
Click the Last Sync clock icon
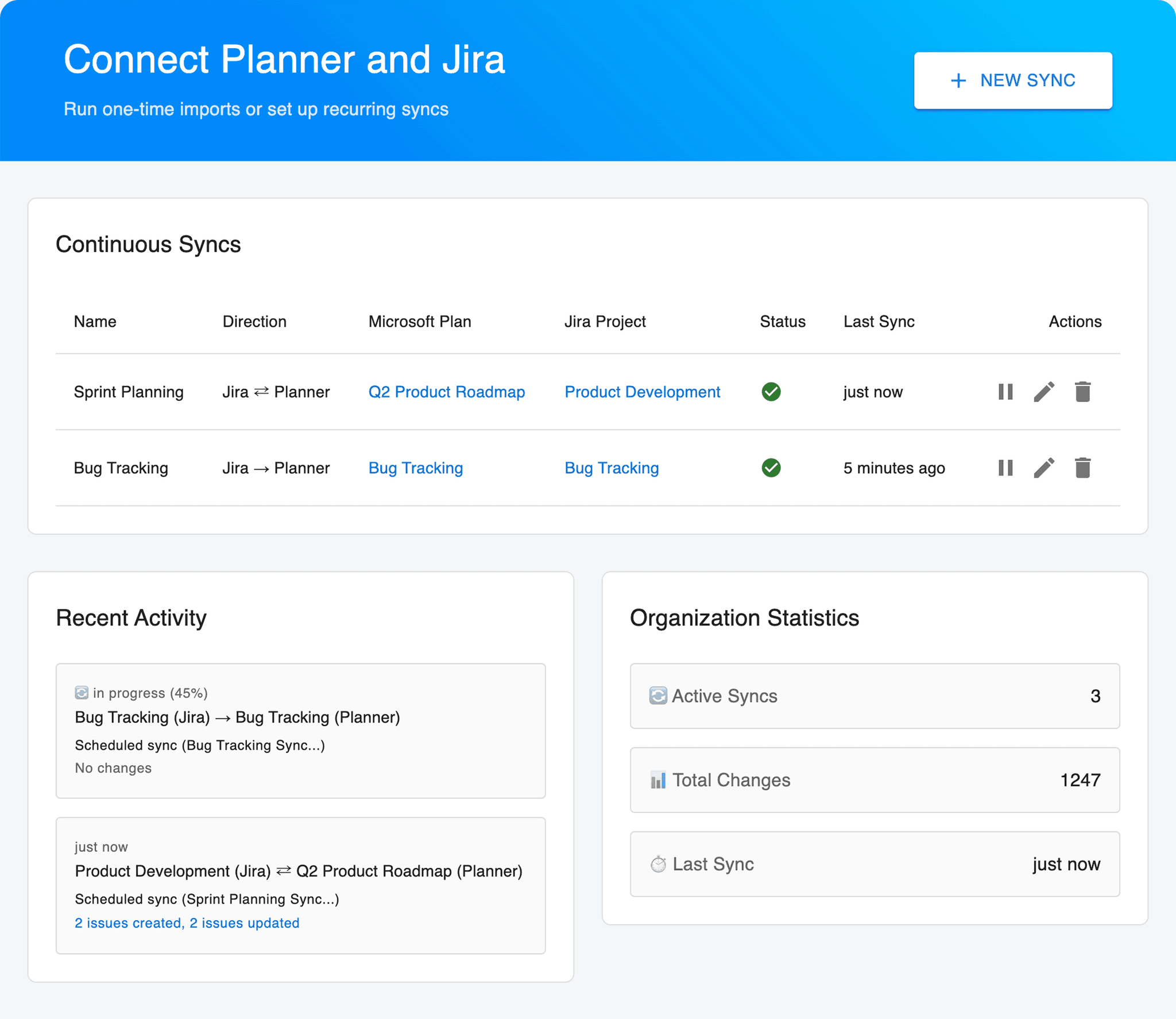point(658,863)
